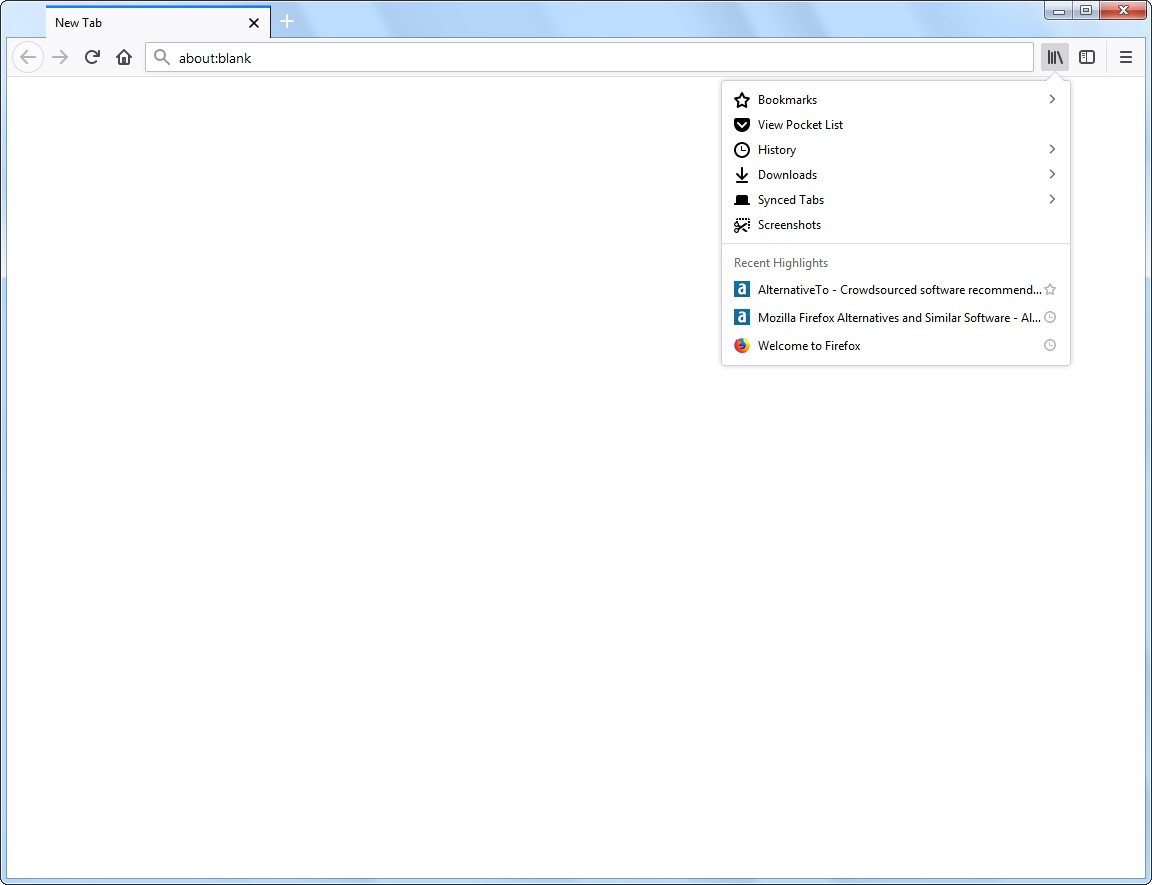Expand the History submenu chevron
1152x885 pixels.
coord(1052,149)
